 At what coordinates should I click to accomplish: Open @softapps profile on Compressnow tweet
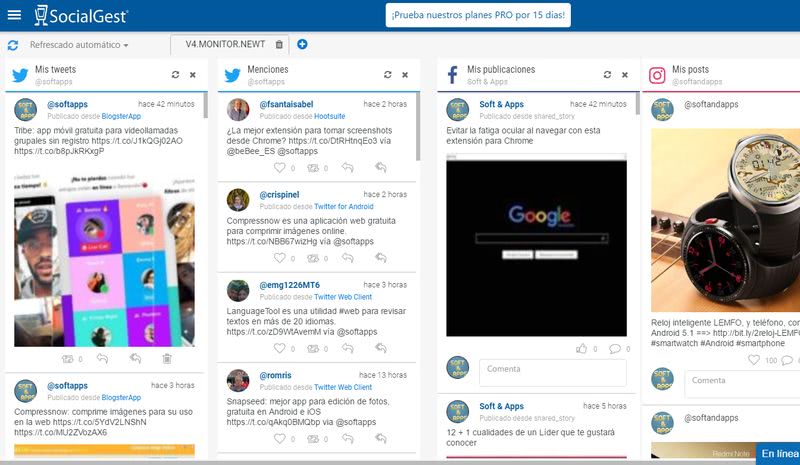coord(67,386)
